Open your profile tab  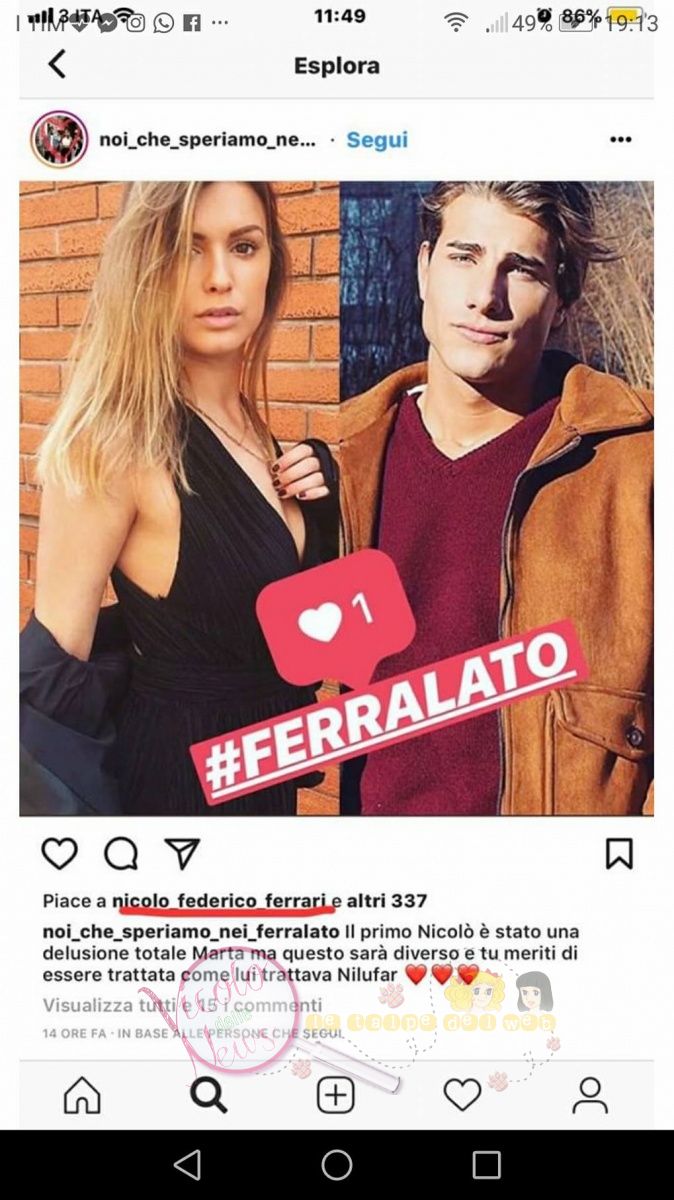coord(590,1095)
